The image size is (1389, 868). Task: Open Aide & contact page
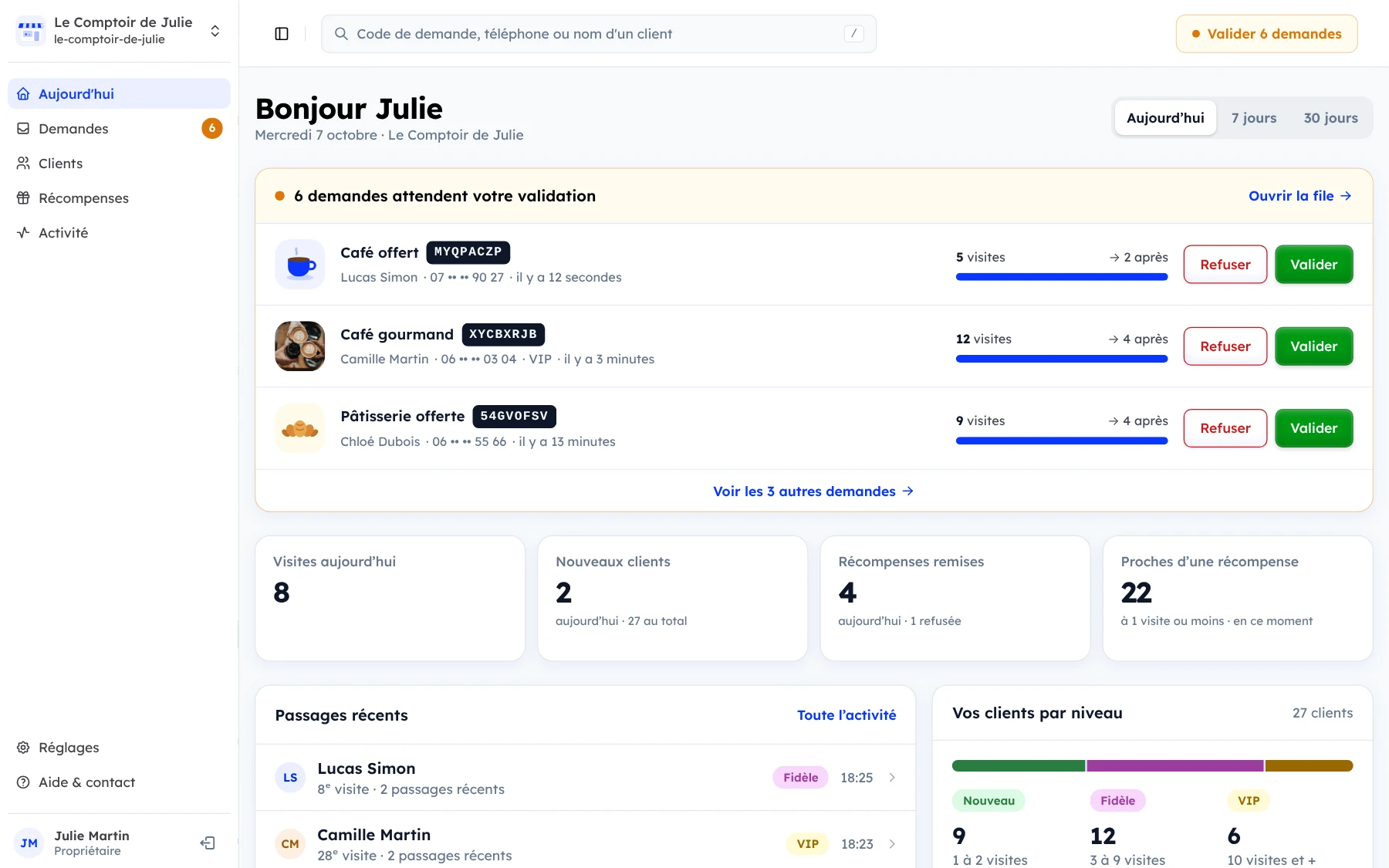(120, 782)
